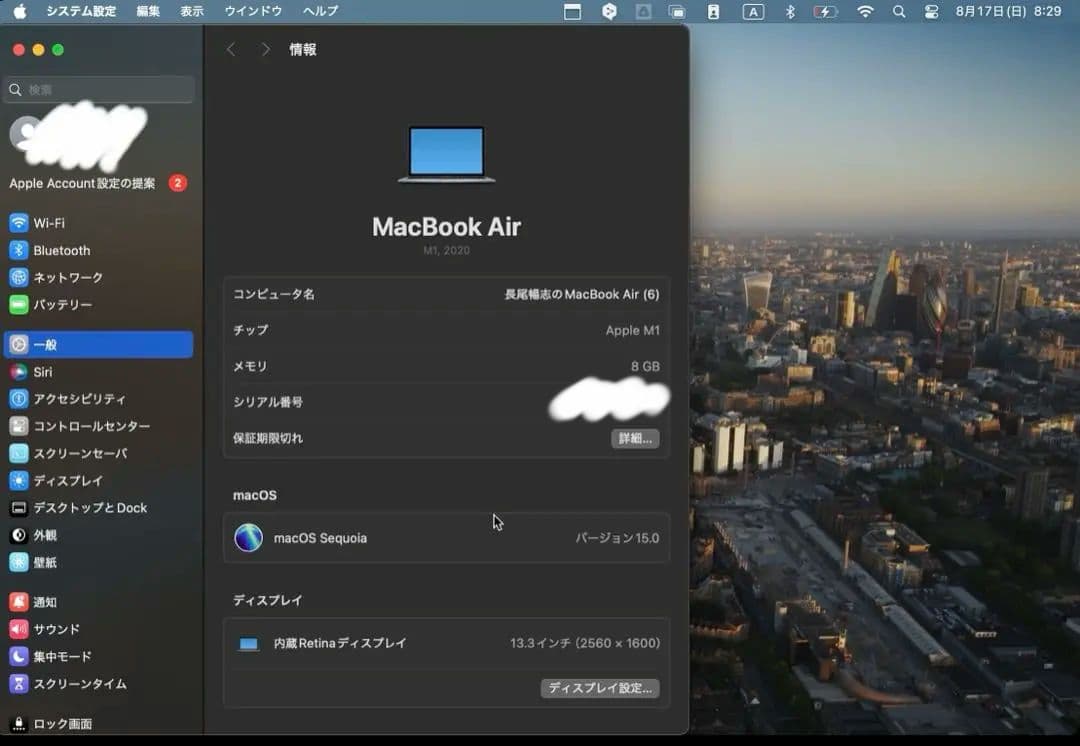The image size is (1080, 746).
Task: Open Wi-Fi settings in the sidebar
Action: (45, 222)
